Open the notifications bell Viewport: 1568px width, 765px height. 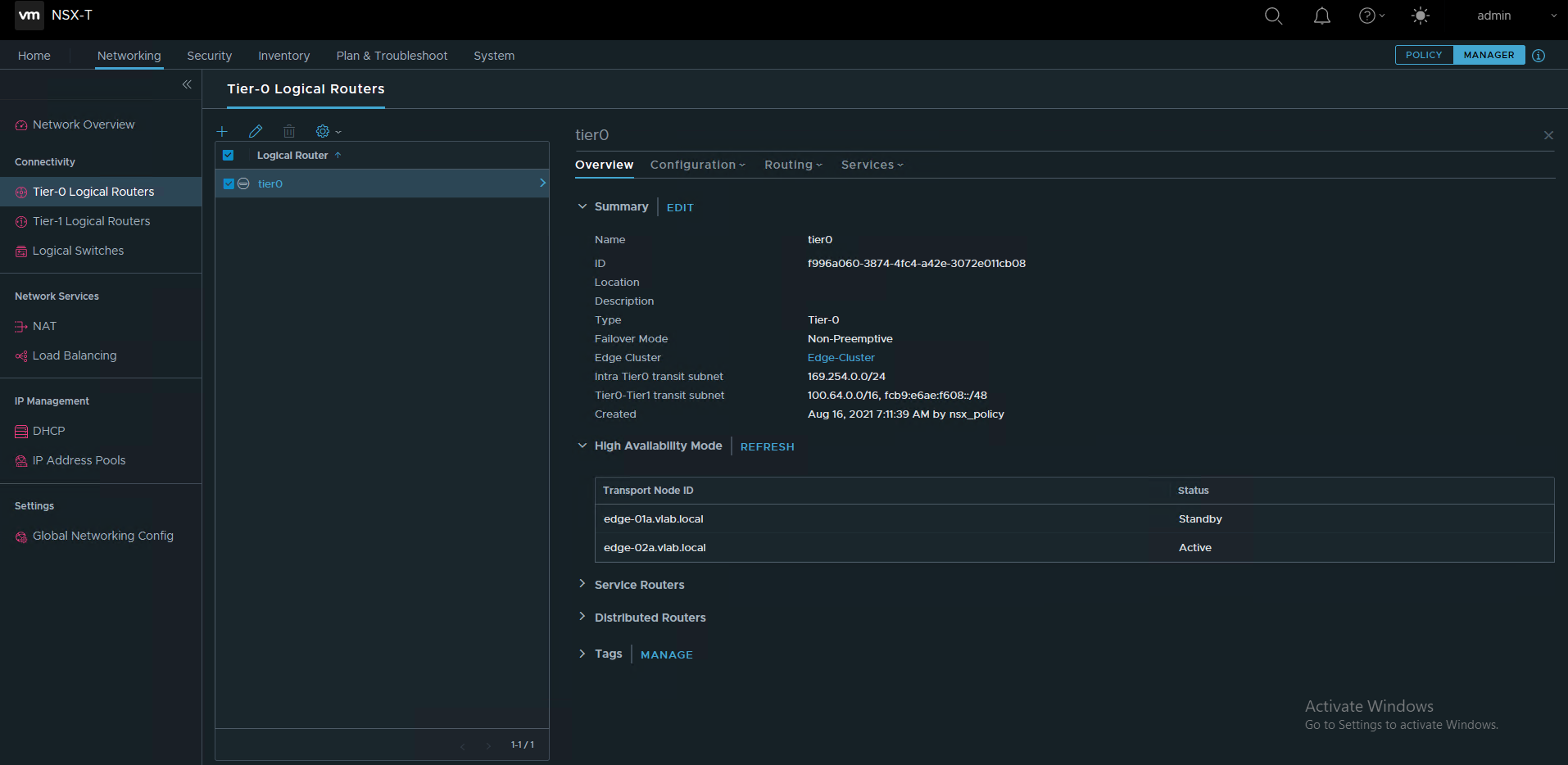pos(1322,16)
